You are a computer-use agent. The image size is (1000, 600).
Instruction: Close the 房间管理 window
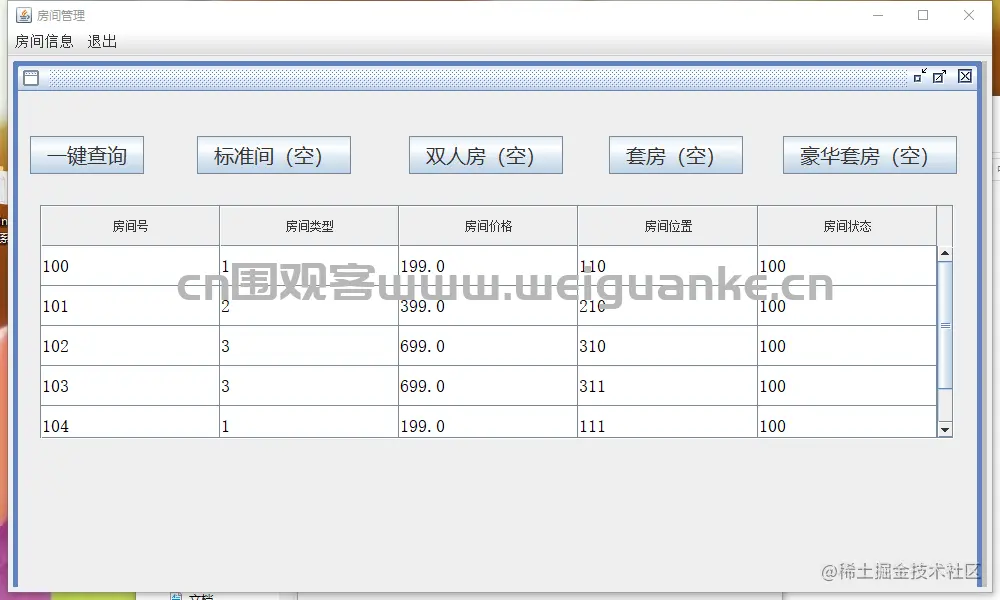[x=969, y=15]
